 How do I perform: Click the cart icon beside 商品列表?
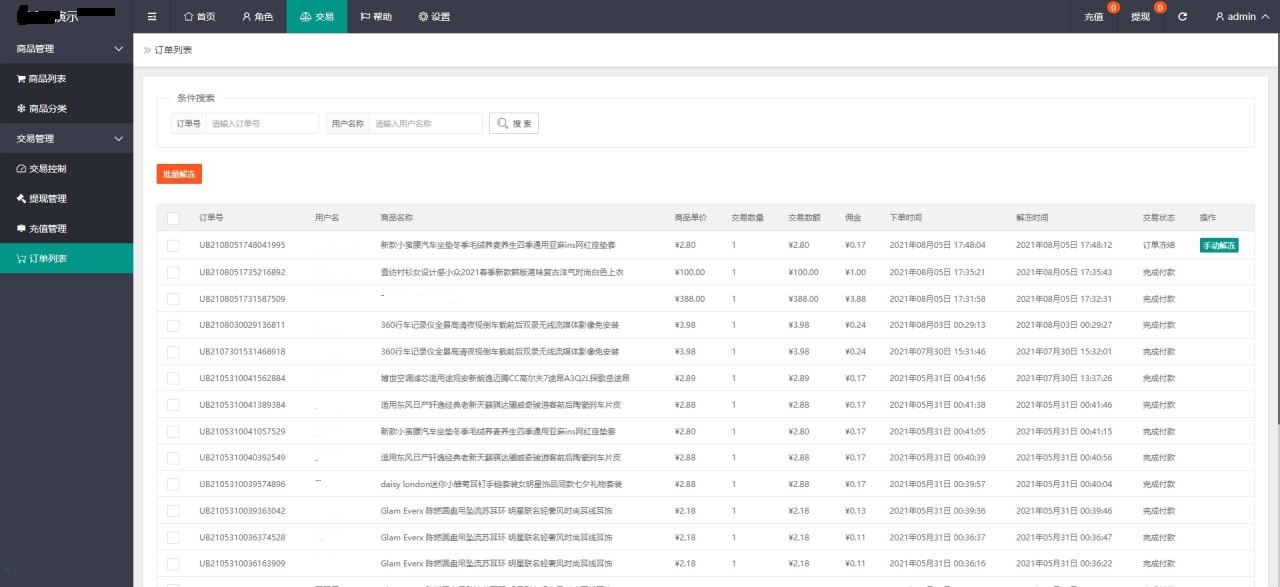[x=22, y=79]
